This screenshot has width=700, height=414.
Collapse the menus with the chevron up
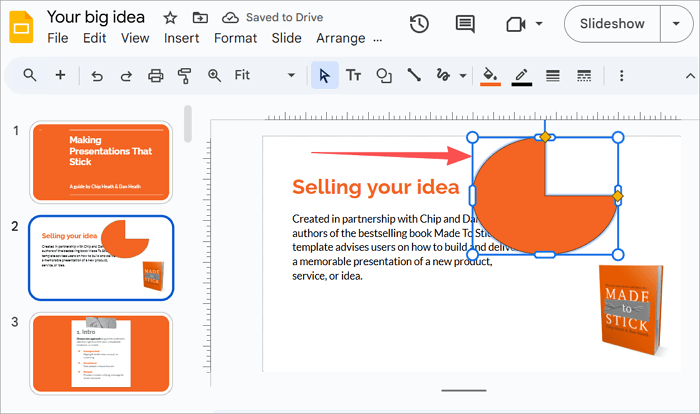(x=690, y=75)
